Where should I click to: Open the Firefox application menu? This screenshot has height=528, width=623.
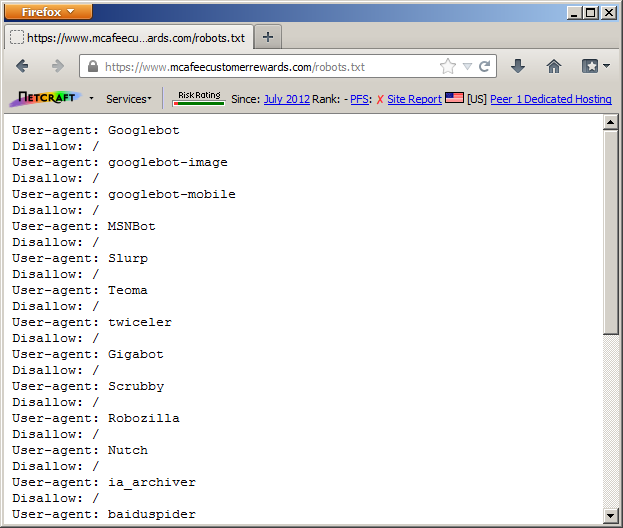[48, 12]
